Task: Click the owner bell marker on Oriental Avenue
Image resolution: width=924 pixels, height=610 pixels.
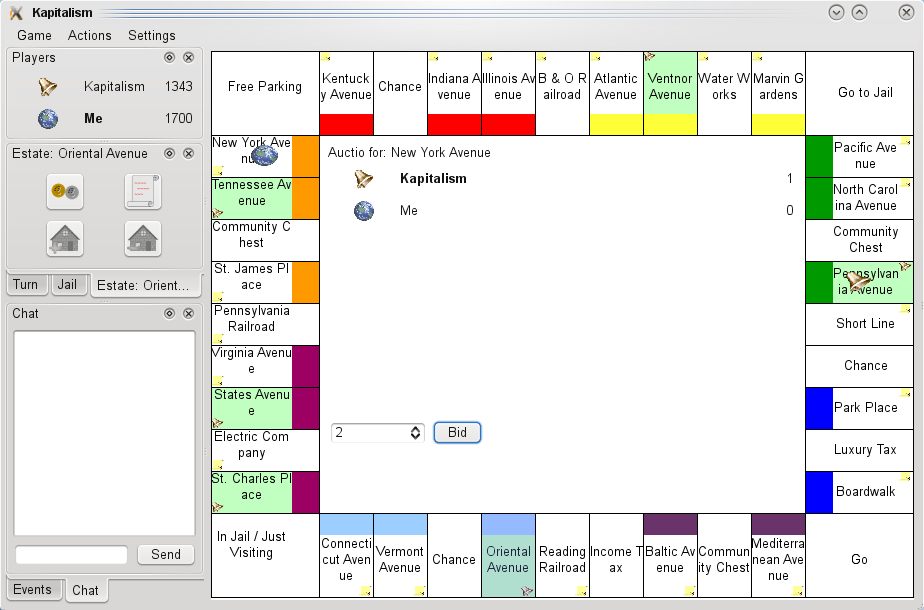Action: 527,591
